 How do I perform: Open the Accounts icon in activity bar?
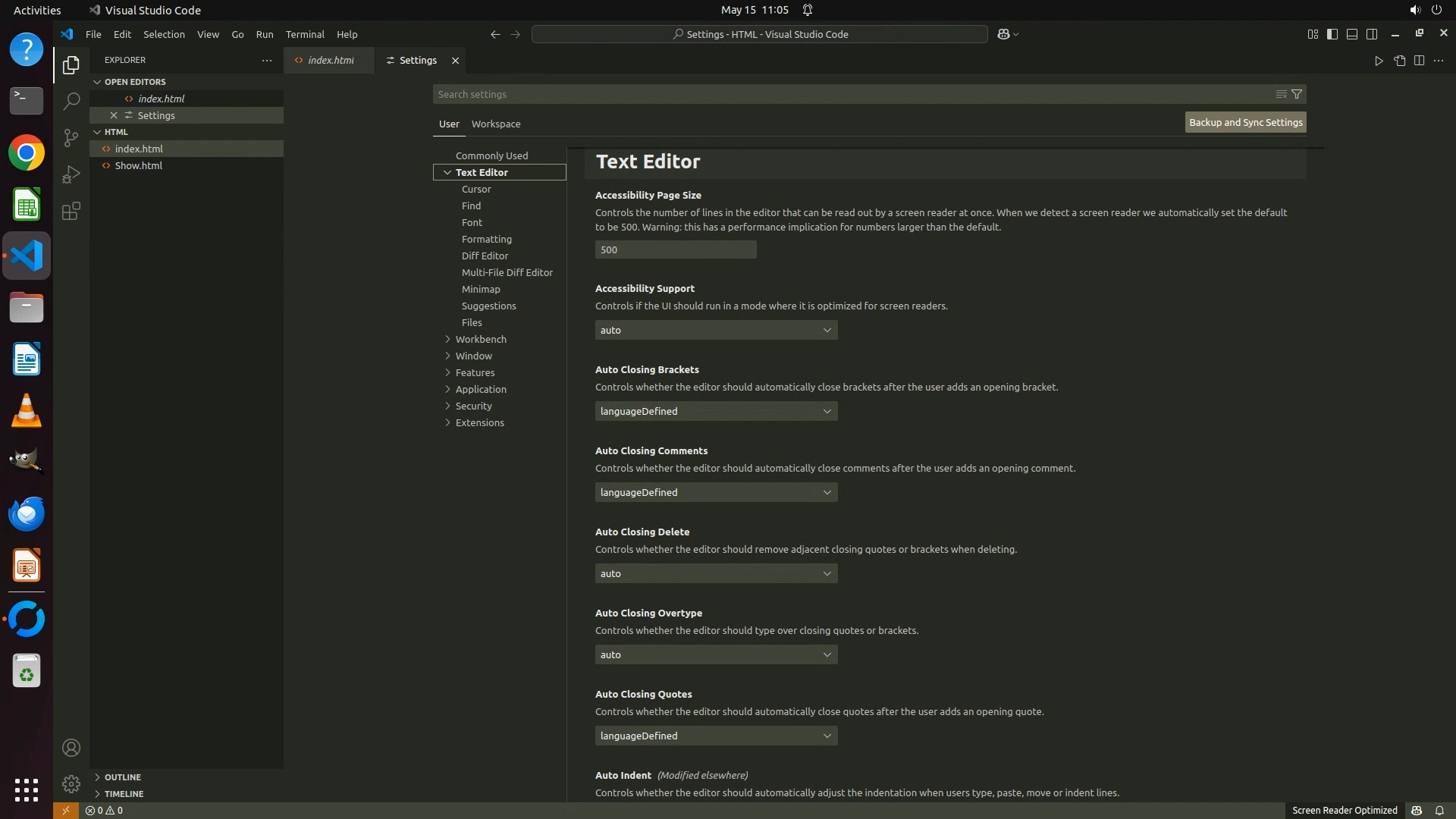click(x=71, y=748)
